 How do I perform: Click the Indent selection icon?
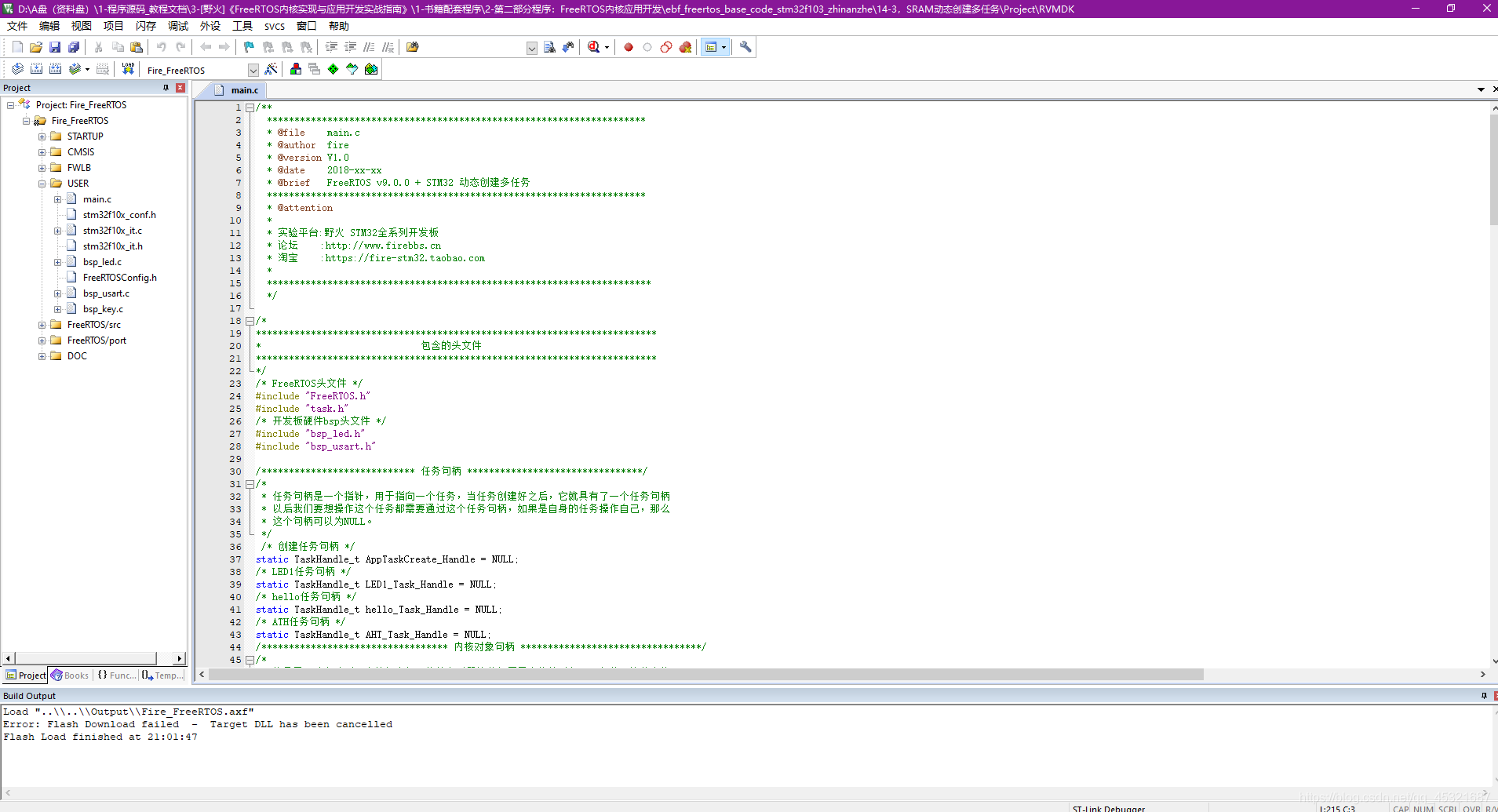(x=332, y=47)
